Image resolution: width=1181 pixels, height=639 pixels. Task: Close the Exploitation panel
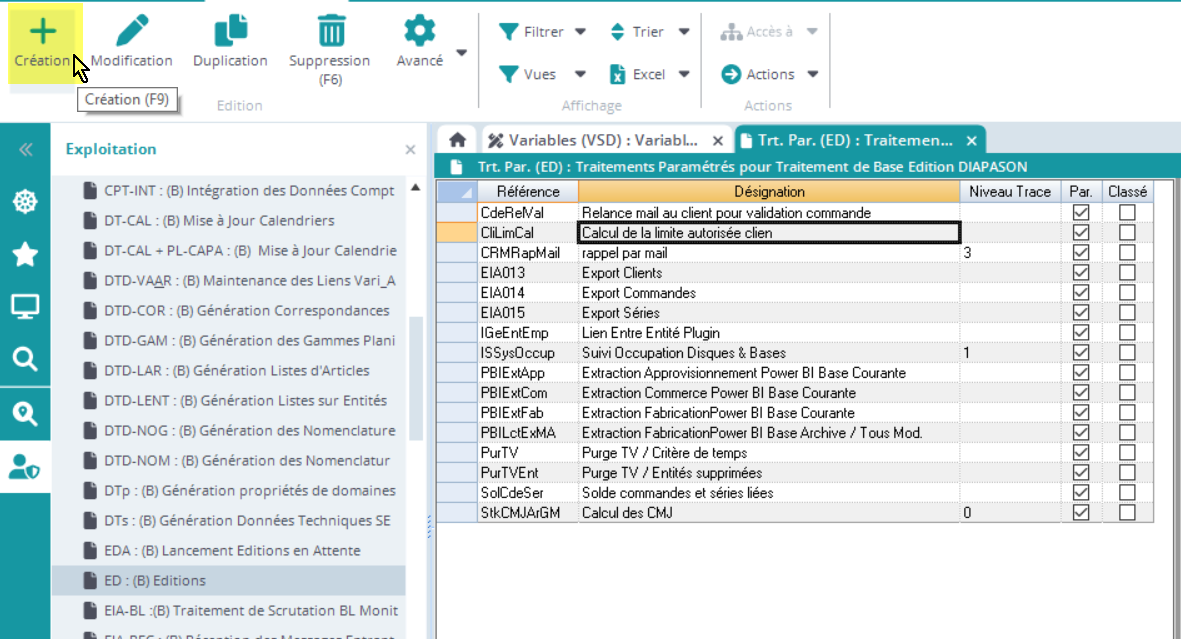pyautogui.click(x=410, y=150)
